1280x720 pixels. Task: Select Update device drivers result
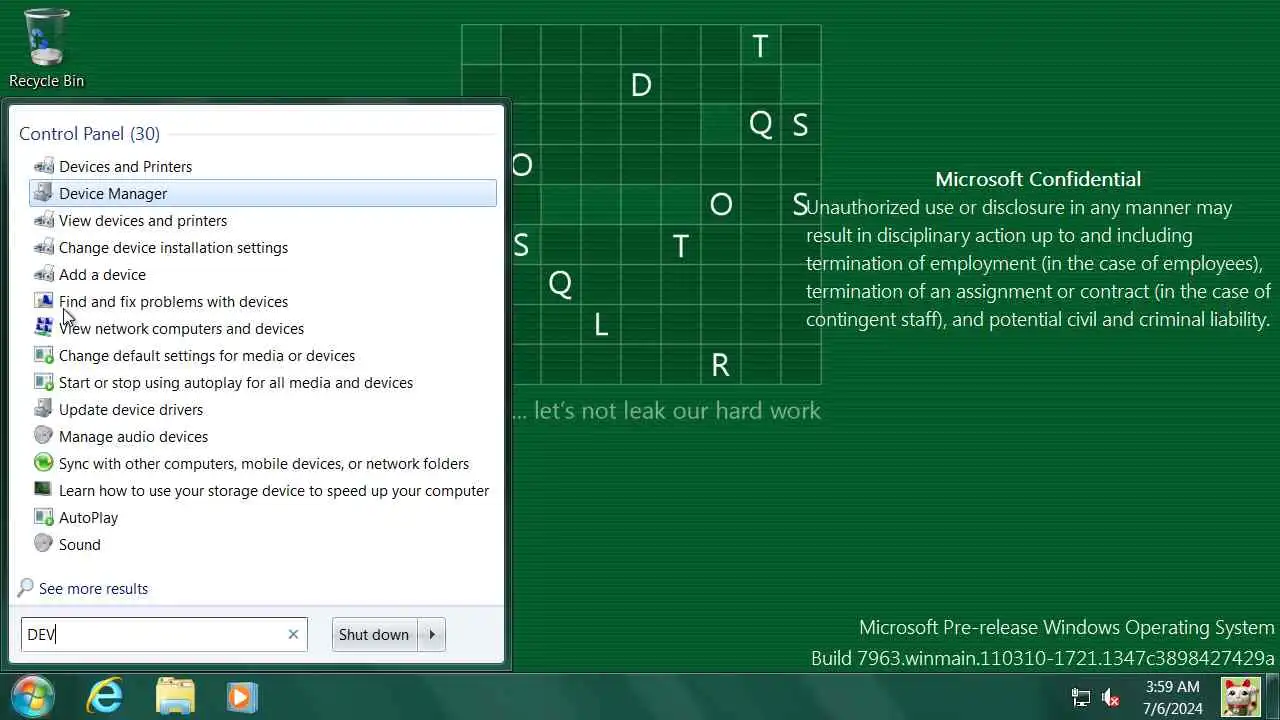[131, 409]
